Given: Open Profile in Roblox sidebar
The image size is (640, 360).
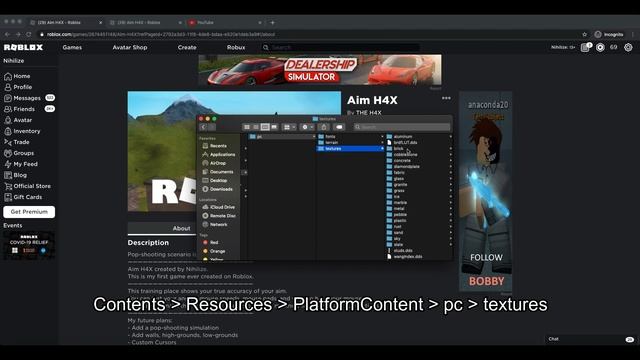Looking at the screenshot, I should coord(18,87).
